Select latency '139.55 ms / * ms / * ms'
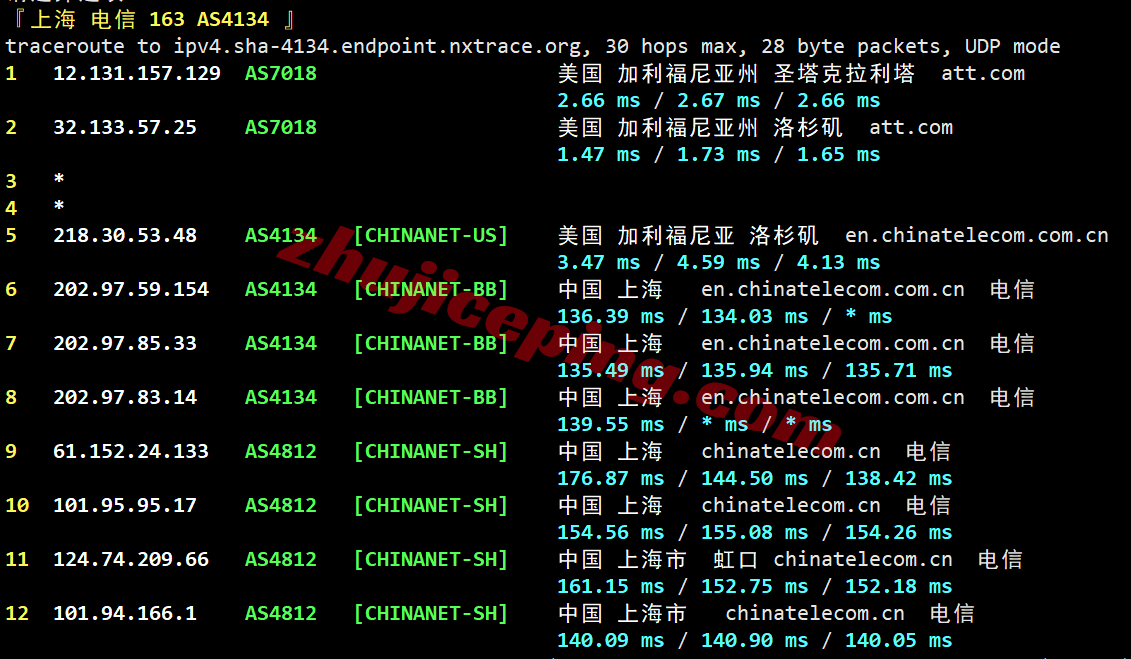The image size is (1131, 659). tap(695, 425)
